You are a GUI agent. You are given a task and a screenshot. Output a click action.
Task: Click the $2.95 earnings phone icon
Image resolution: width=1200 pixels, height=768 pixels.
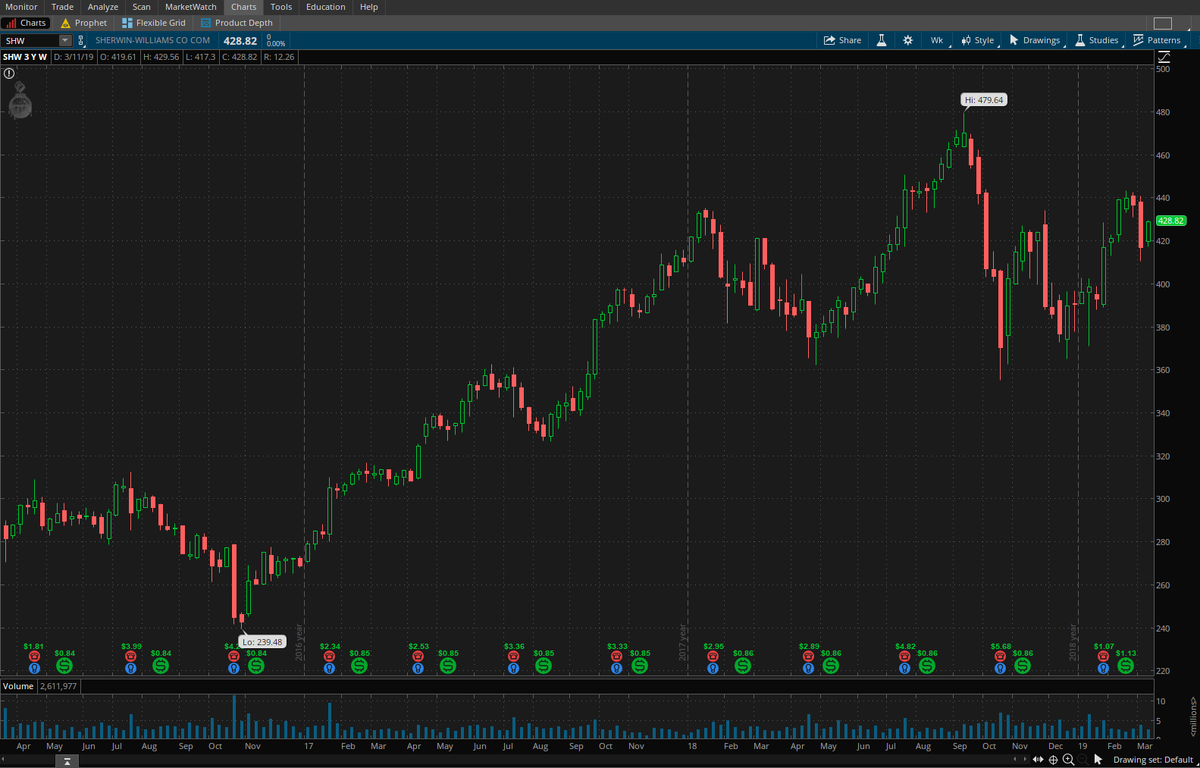713,656
